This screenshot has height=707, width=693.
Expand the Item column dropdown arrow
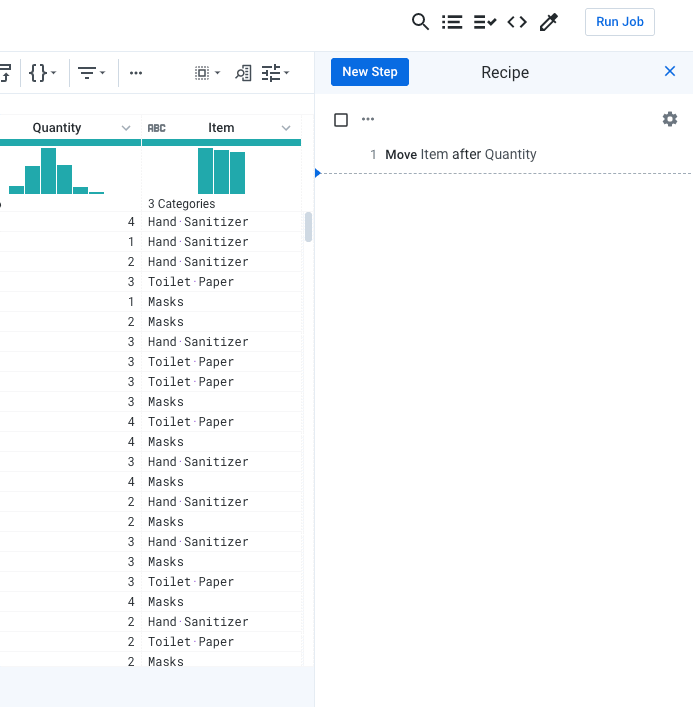click(x=287, y=128)
